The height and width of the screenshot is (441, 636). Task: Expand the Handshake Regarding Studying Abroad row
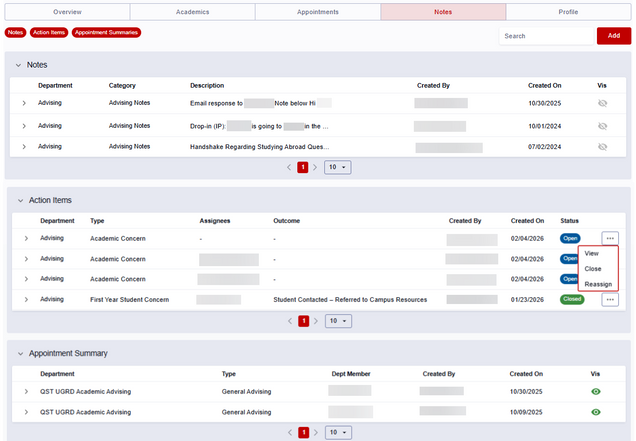point(24,146)
